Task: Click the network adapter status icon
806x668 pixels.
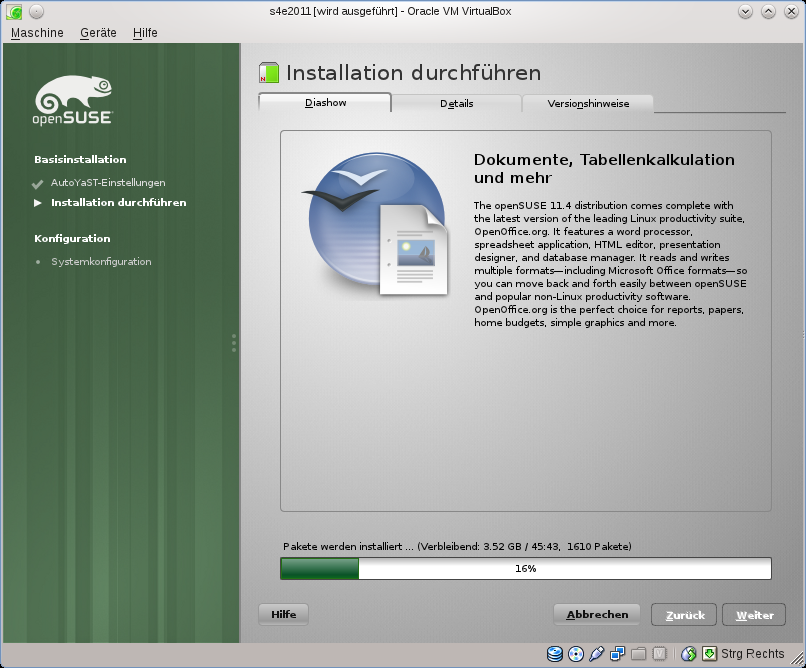Action: [x=617, y=654]
